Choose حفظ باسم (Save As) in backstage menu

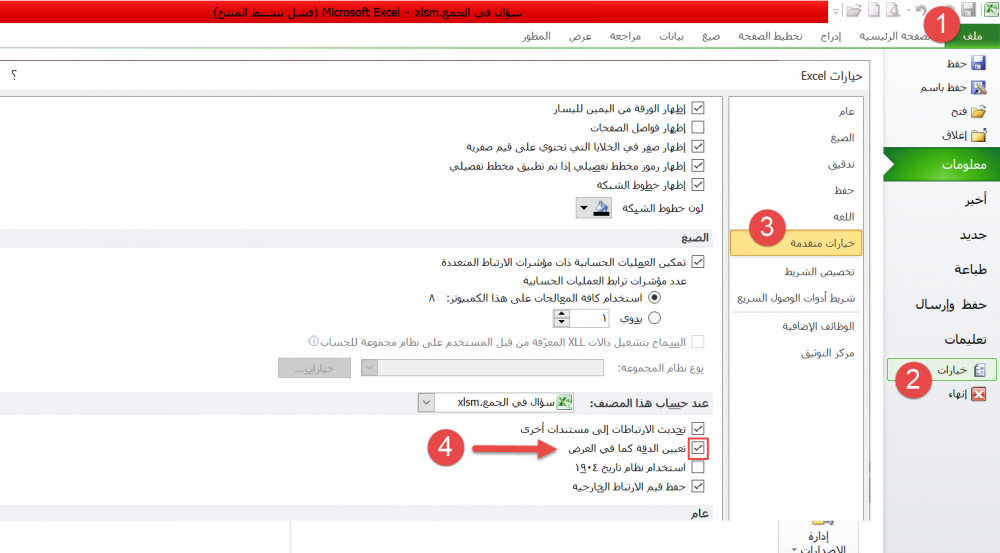(952, 87)
